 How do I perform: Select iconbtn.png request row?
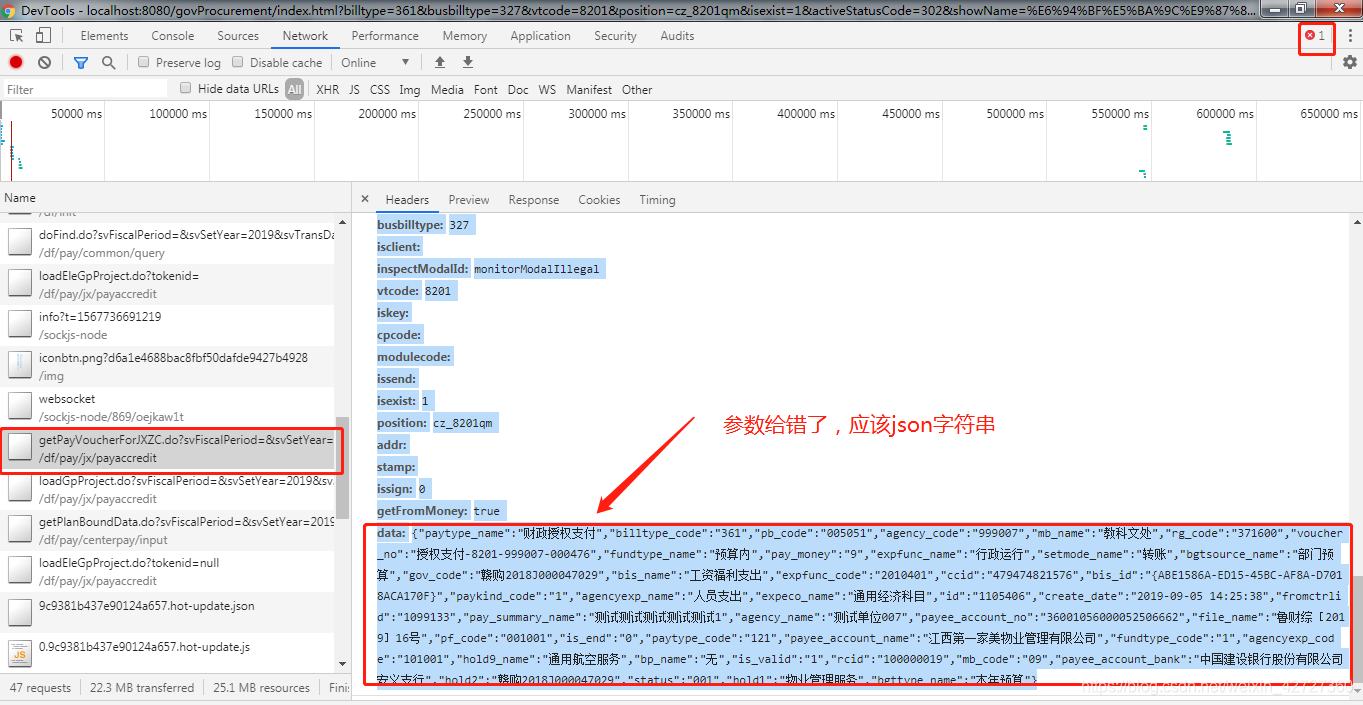[168, 366]
